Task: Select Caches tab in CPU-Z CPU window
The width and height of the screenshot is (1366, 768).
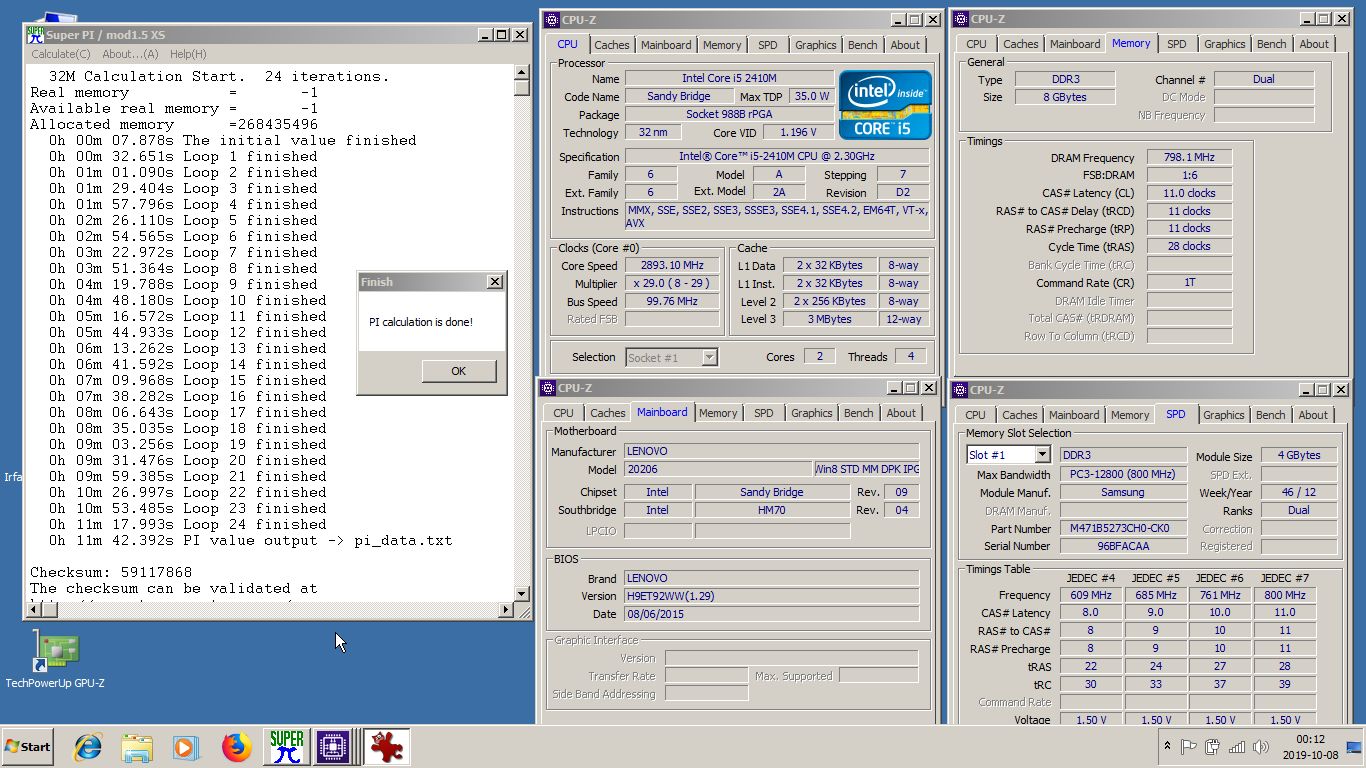Action: (612, 45)
